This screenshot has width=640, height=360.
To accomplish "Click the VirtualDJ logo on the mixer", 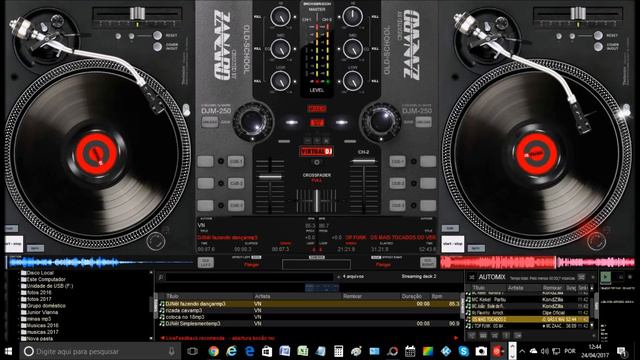I will click(317, 151).
